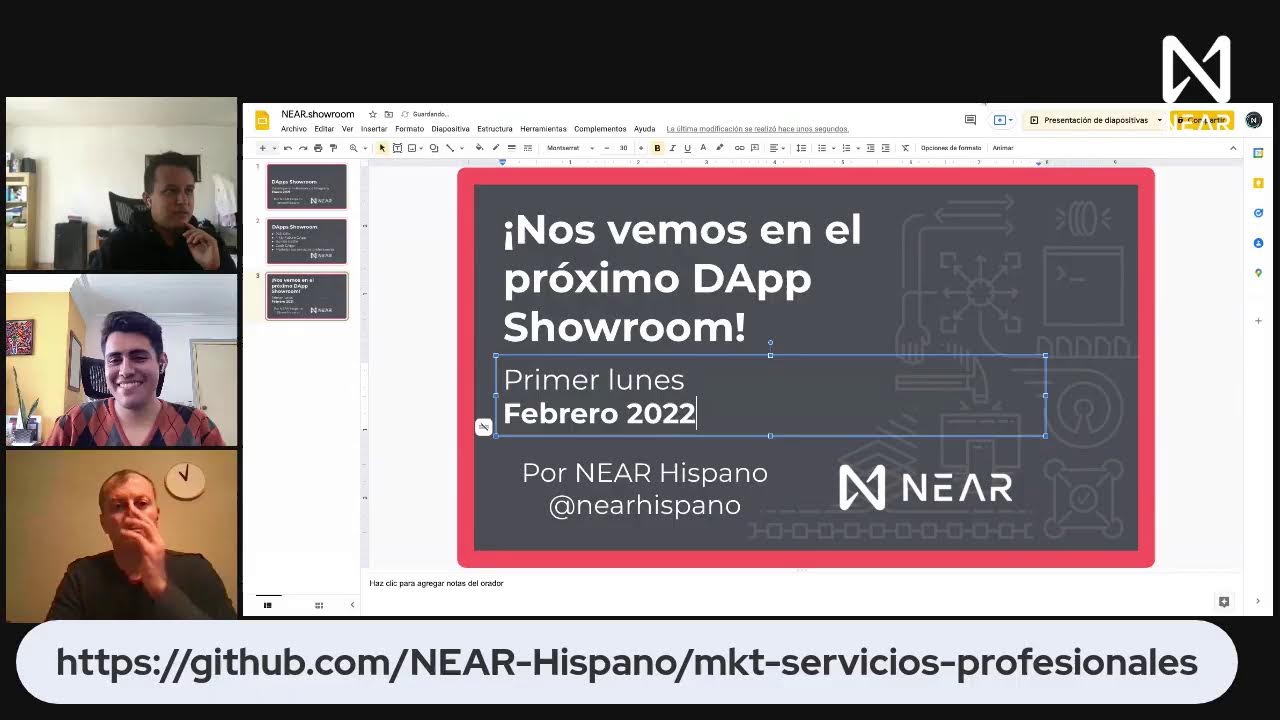1280x720 pixels.
Task: Click the Insert link icon
Action: (x=740, y=148)
